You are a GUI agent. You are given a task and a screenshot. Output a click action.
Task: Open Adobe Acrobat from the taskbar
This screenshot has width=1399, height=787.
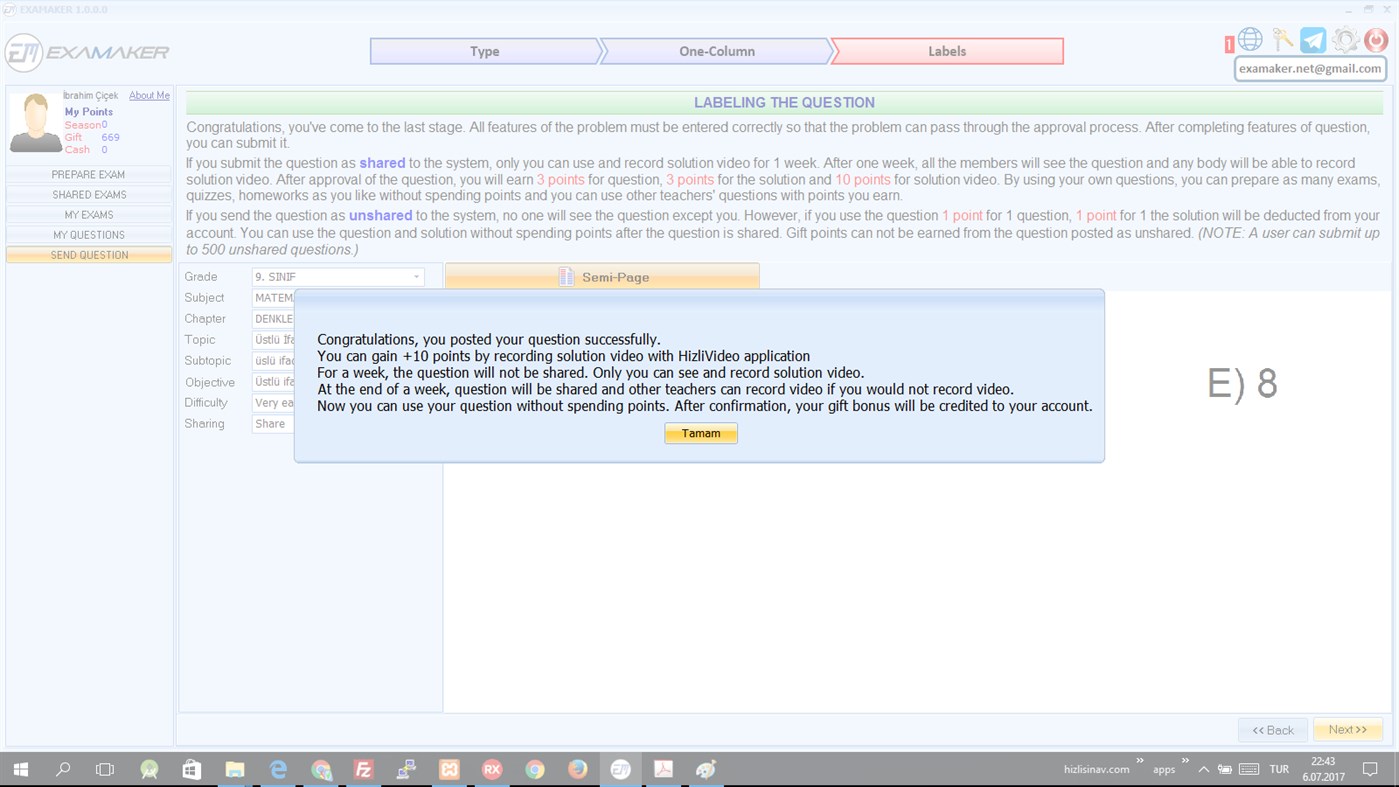pyautogui.click(x=663, y=768)
